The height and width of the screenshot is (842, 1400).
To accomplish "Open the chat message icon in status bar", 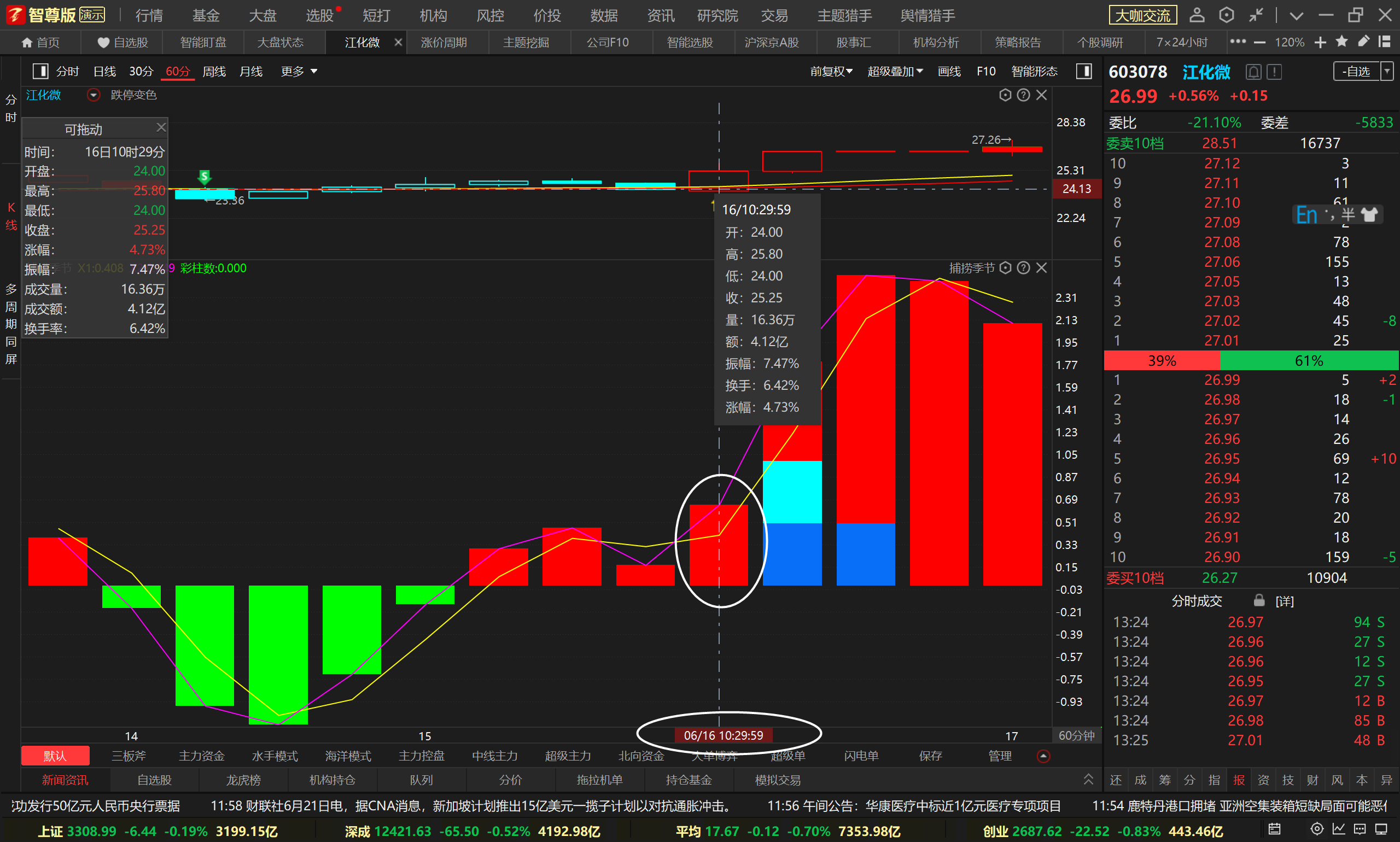I will tap(1360, 829).
